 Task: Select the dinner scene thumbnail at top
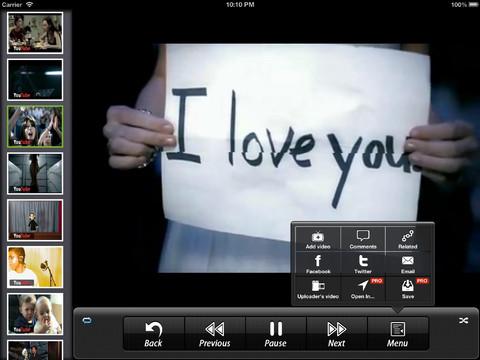pos(35,33)
